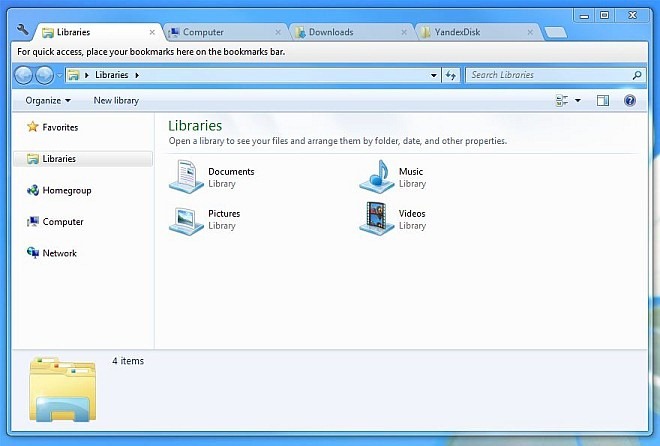This screenshot has width=660, height=446.
Task: Click the large Libraries folder thumbnail in details pane
Action: pyautogui.click(x=63, y=389)
